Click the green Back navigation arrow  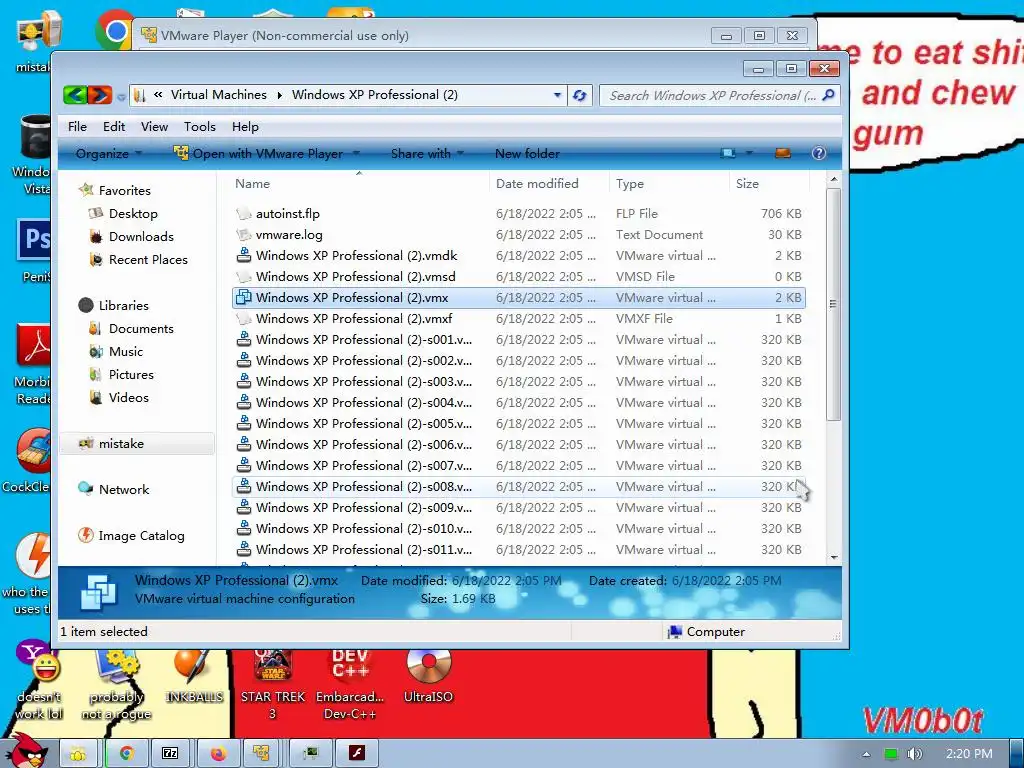pos(76,95)
